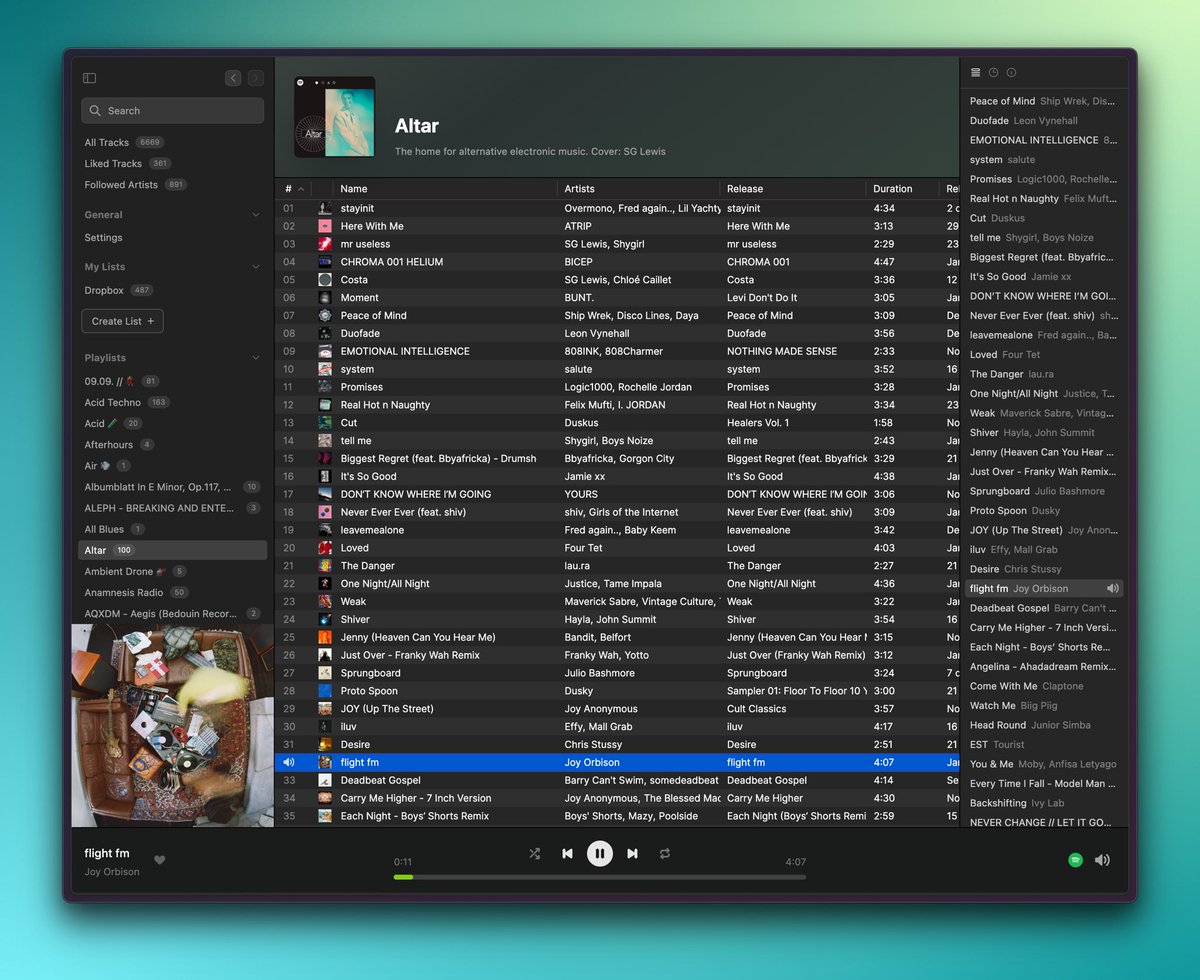The height and width of the screenshot is (980, 1200).
Task: Focus the Search field
Action: (x=173, y=110)
